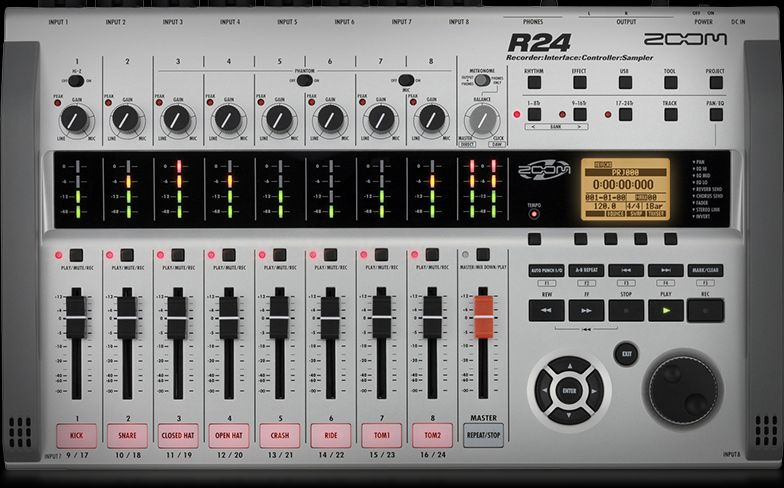Trigger the KICK pad
The width and height of the screenshot is (784, 488).
[76, 435]
